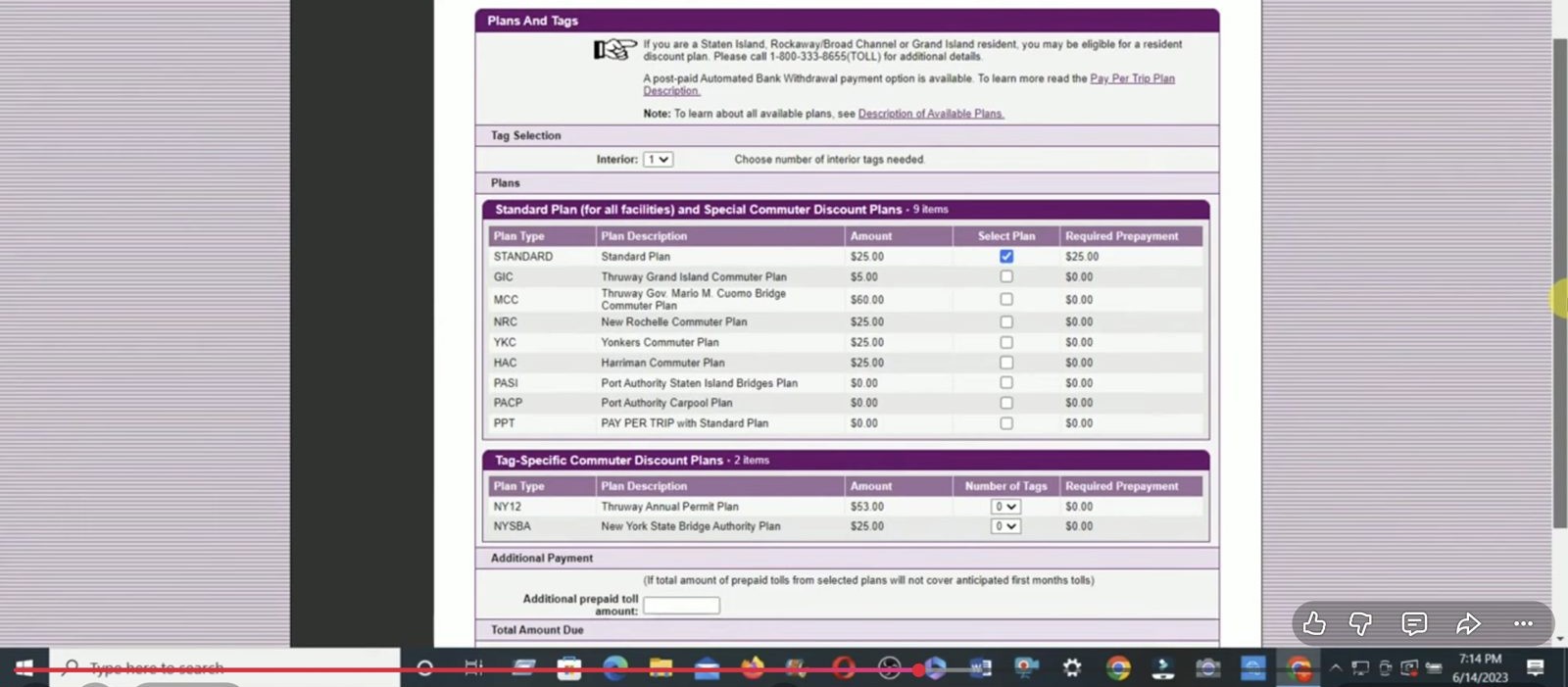Select the HAC Harriman Commuter Plan checkbox
1568x687 pixels.
pyautogui.click(x=1006, y=363)
